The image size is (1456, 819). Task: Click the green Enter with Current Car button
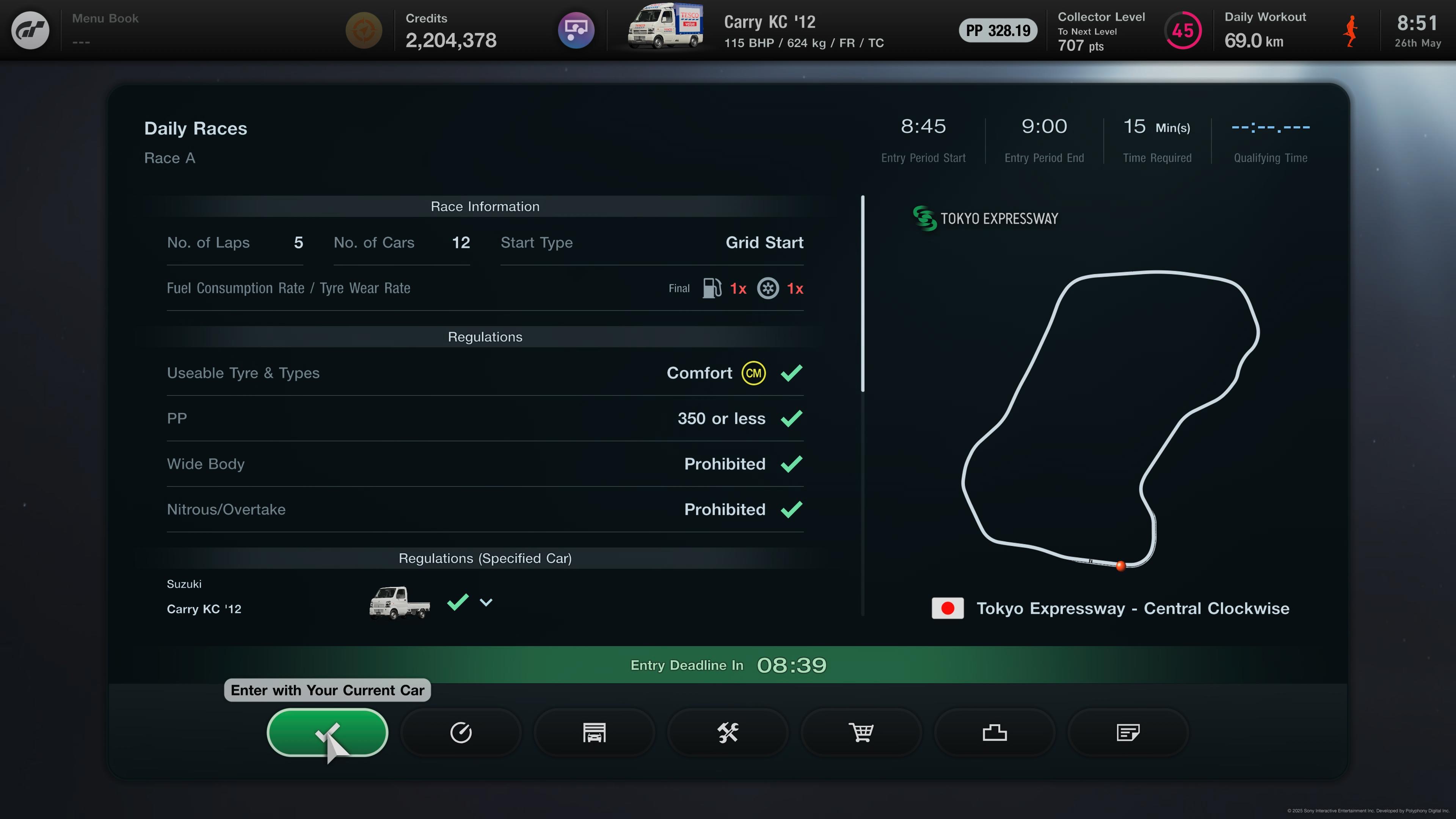click(327, 732)
